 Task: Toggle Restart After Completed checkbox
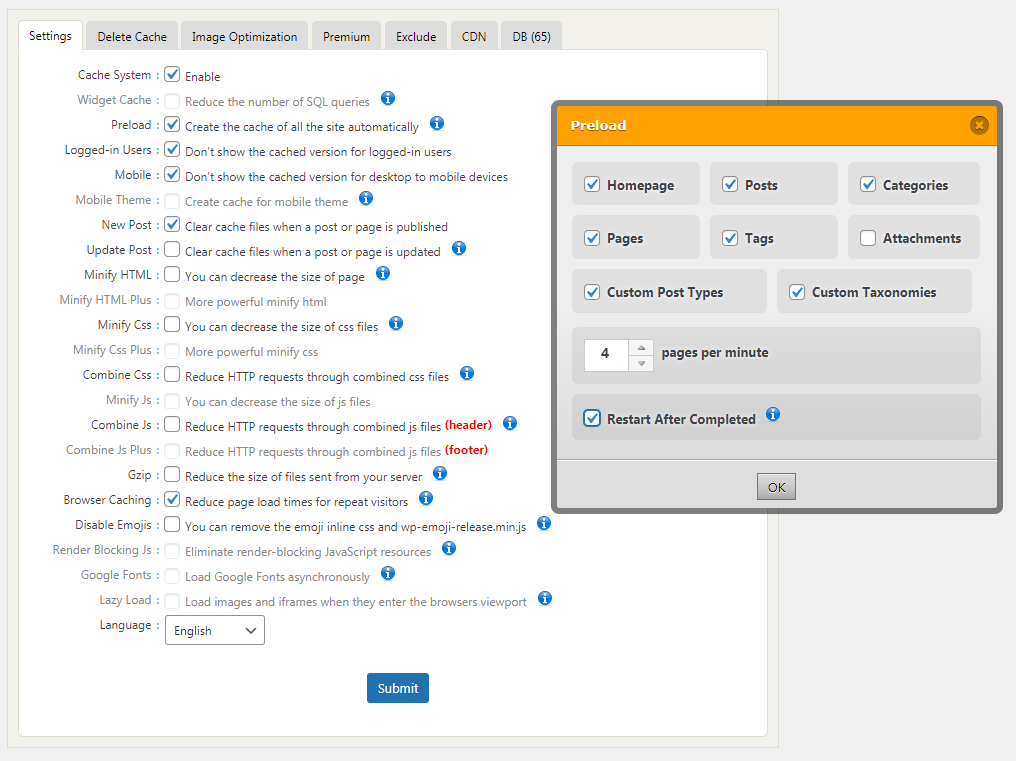click(592, 418)
